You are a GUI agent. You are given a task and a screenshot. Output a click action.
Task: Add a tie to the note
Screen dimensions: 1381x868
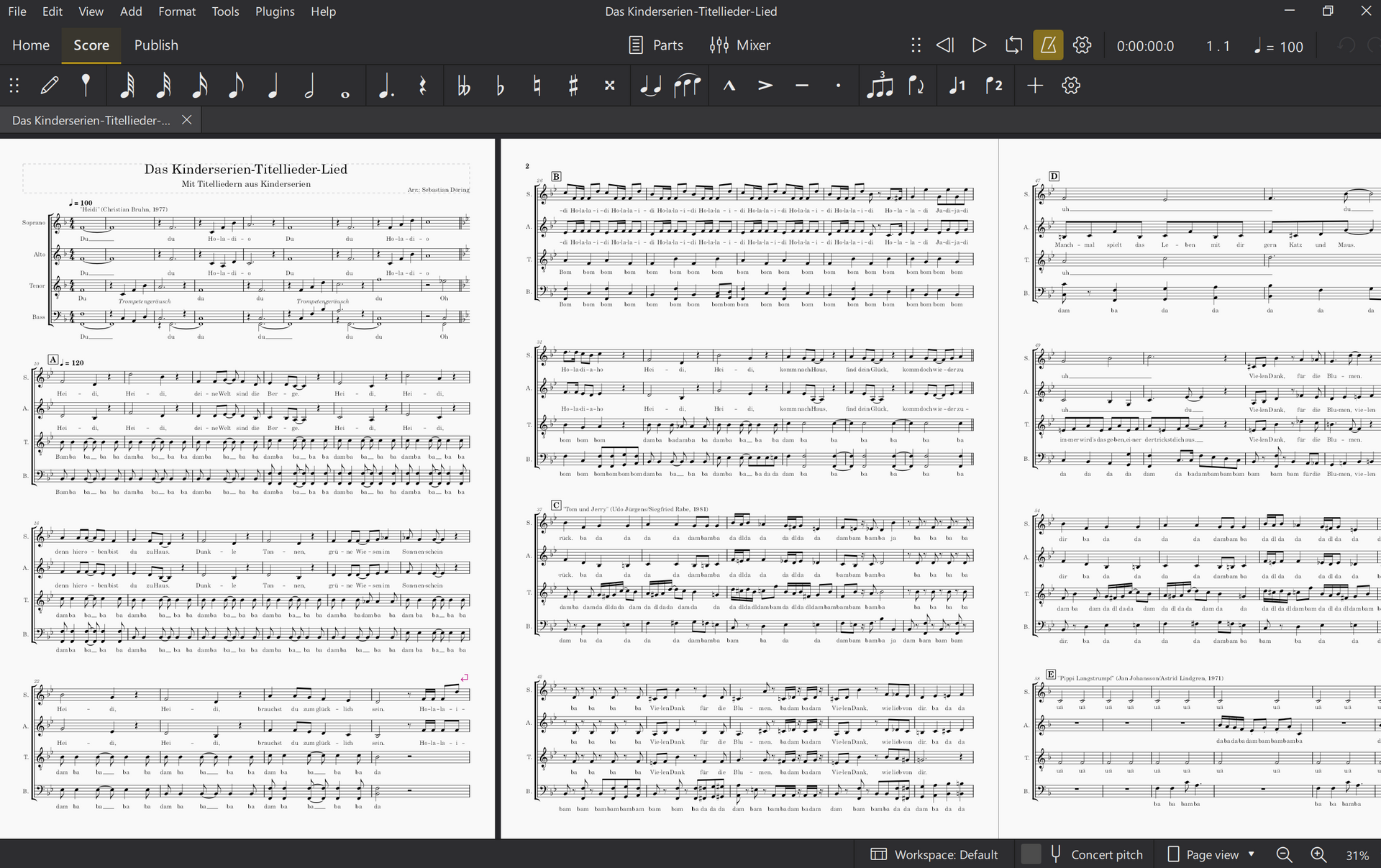coord(650,86)
